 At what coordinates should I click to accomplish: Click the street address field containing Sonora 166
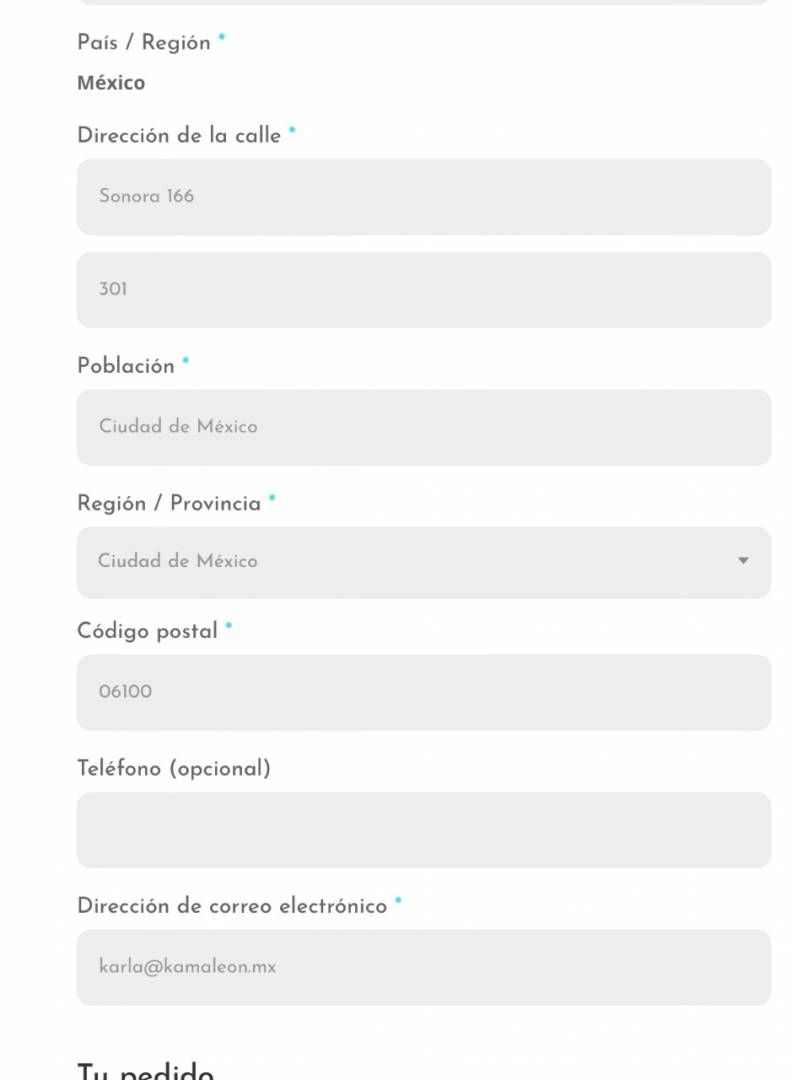(x=424, y=197)
